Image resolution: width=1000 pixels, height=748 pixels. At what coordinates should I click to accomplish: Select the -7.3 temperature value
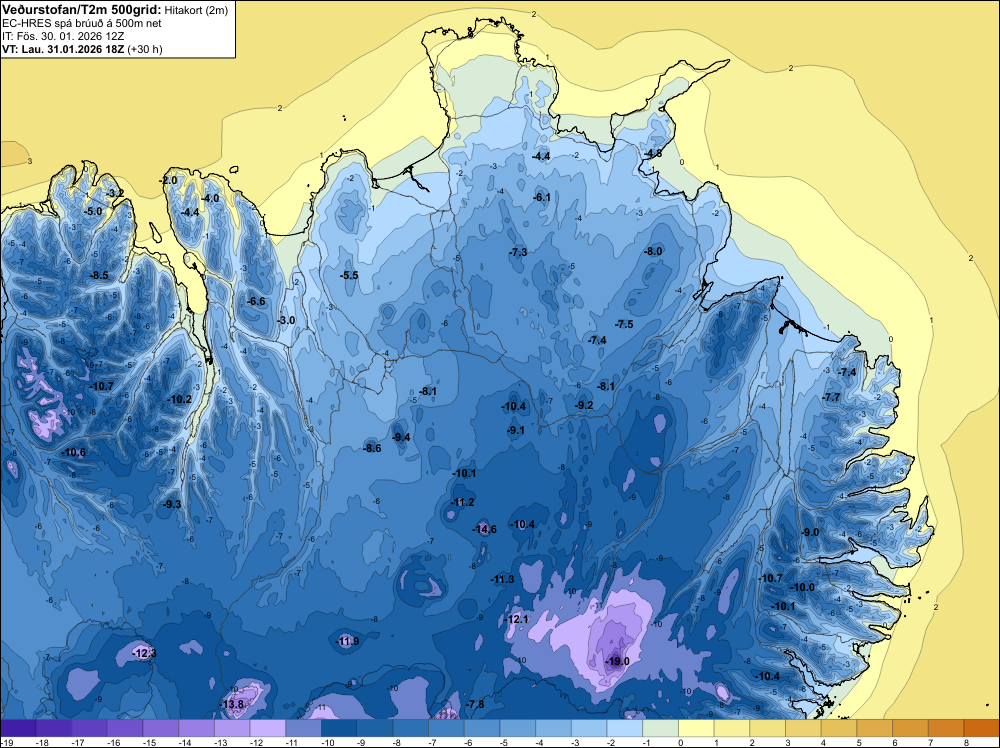518,252
